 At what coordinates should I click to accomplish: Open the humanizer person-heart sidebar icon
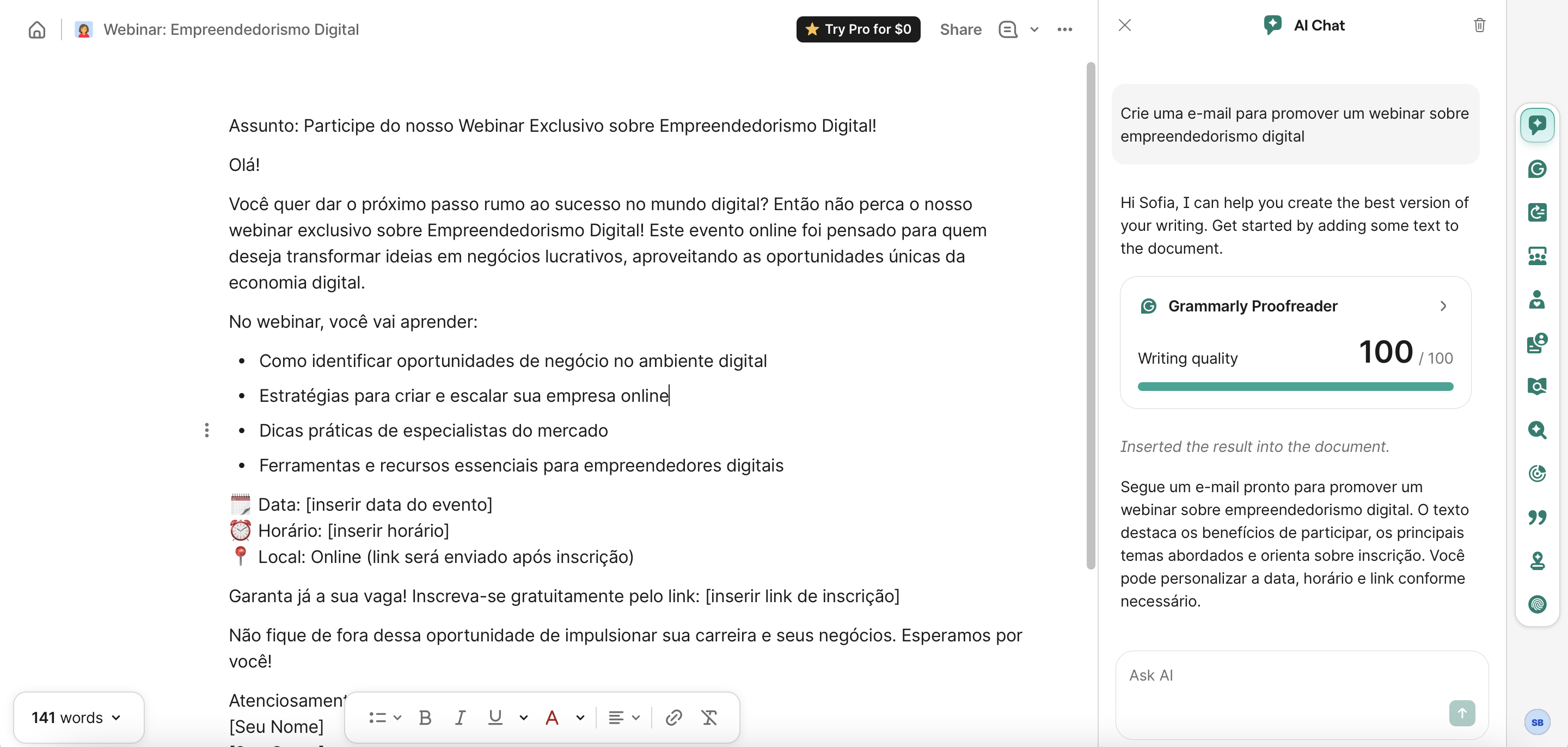1537,299
